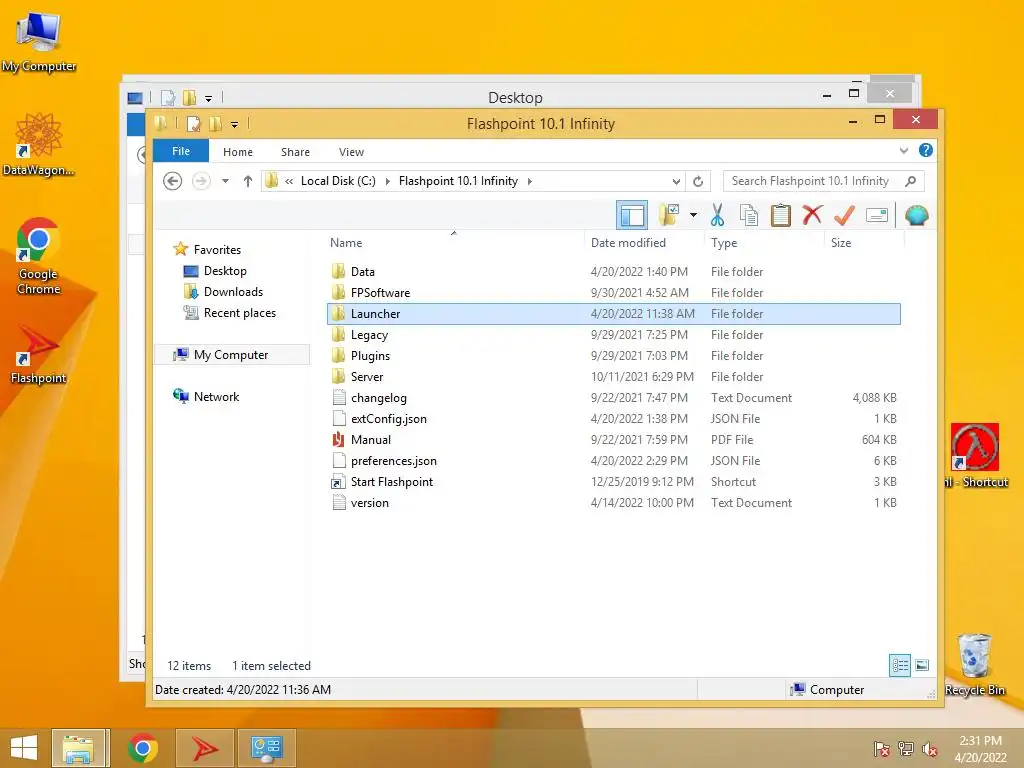Click the search magnifier icon
The image size is (1024, 768).
[911, 181]
